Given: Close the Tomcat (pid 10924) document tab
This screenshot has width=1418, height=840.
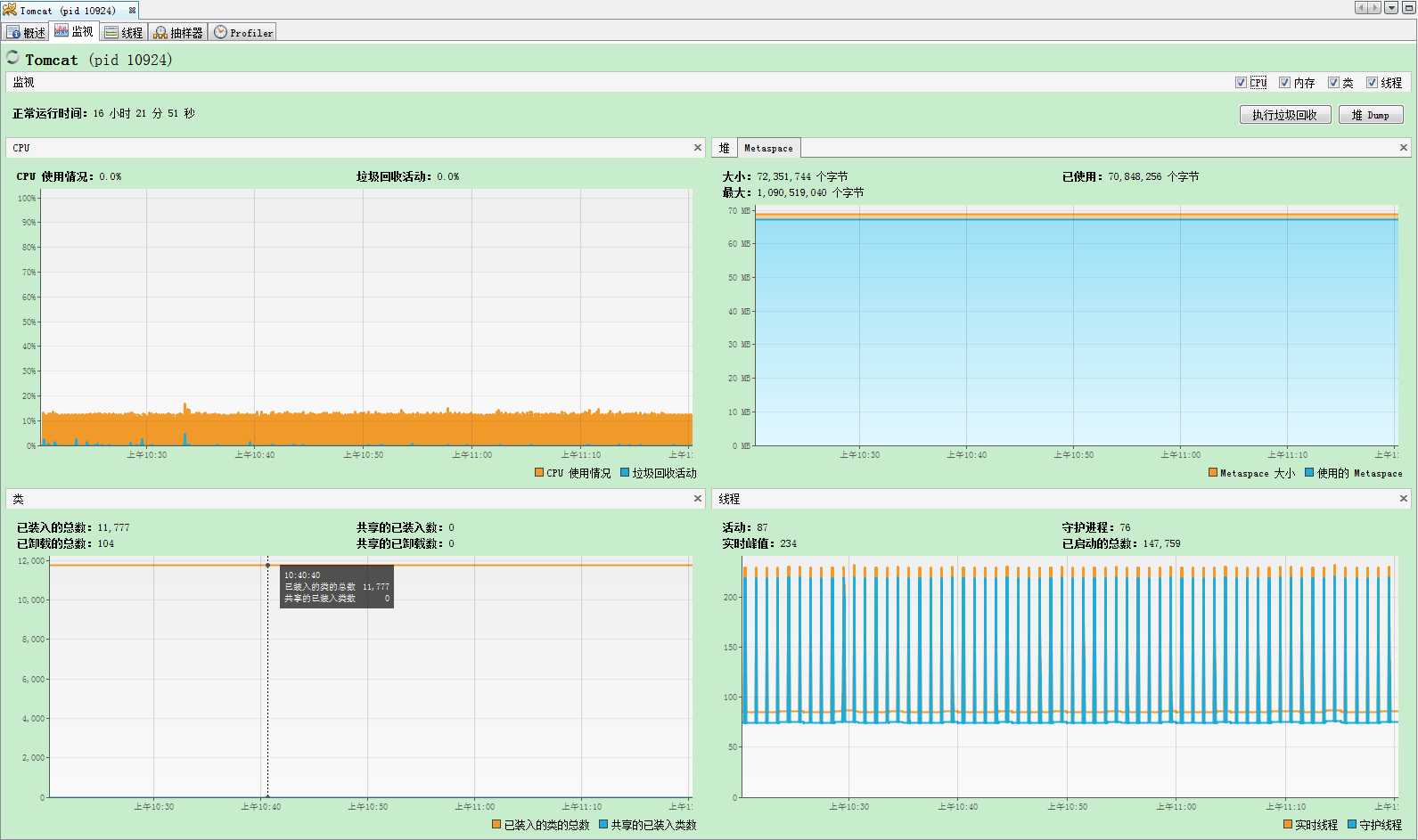Looking at the screenshot, I should pos(132,11).
